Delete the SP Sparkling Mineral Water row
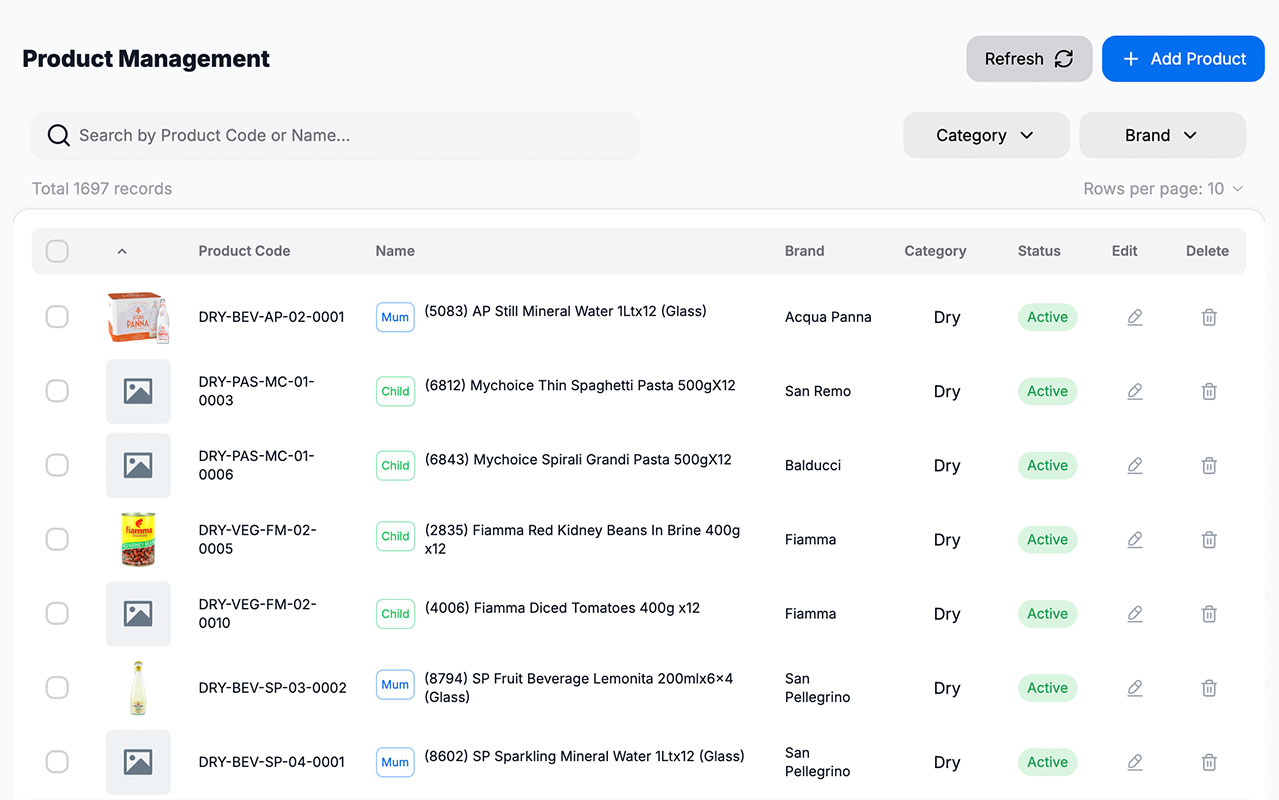The width and height of the screenshot is (1279, 800). 1209,762
